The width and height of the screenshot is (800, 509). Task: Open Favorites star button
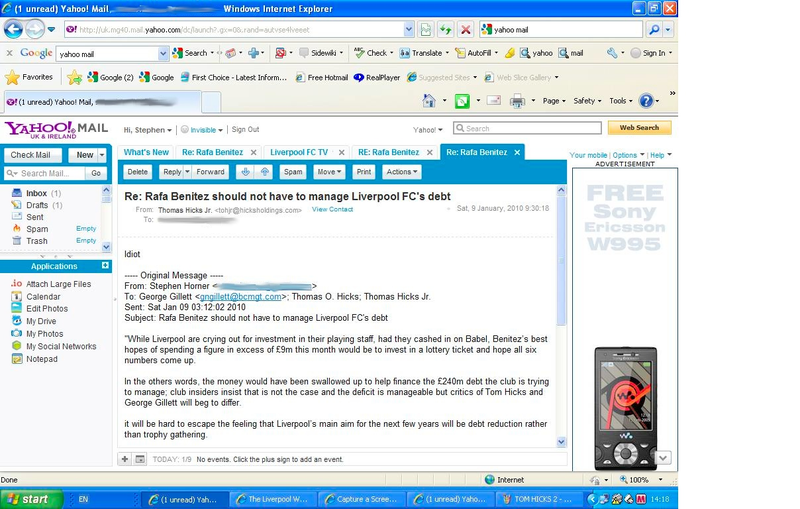tap(29, 78)
